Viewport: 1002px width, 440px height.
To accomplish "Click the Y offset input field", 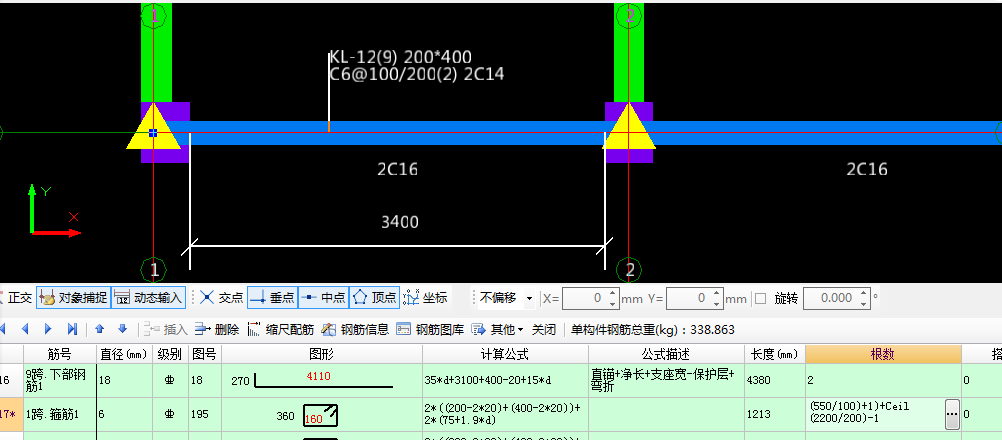I will pyautogui.click(x=688, y=298).
